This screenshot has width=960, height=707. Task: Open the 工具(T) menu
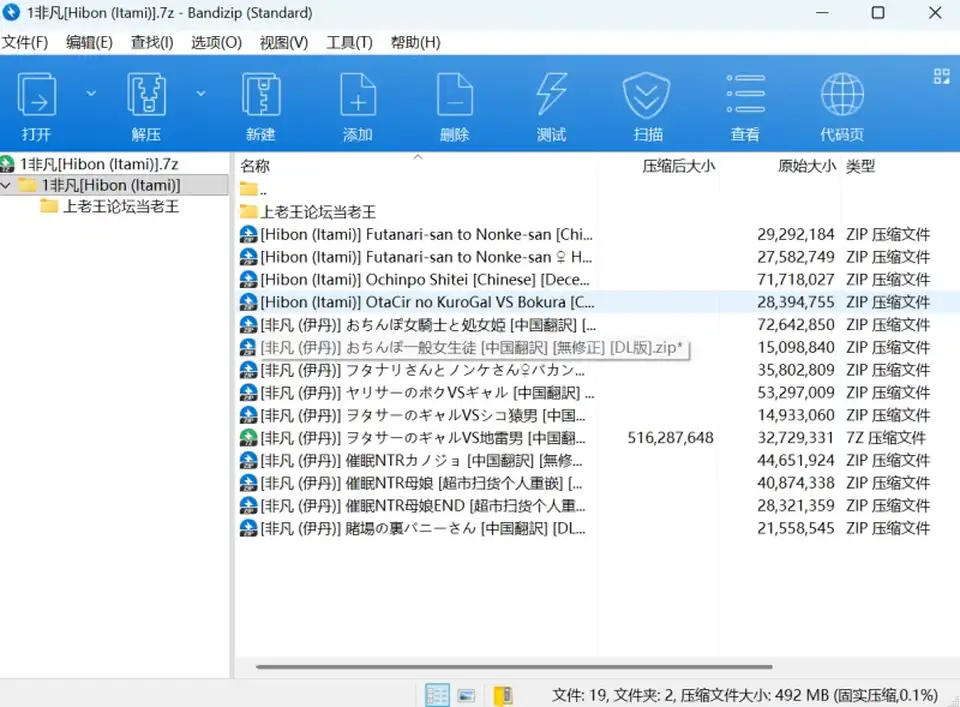(349, 42)
